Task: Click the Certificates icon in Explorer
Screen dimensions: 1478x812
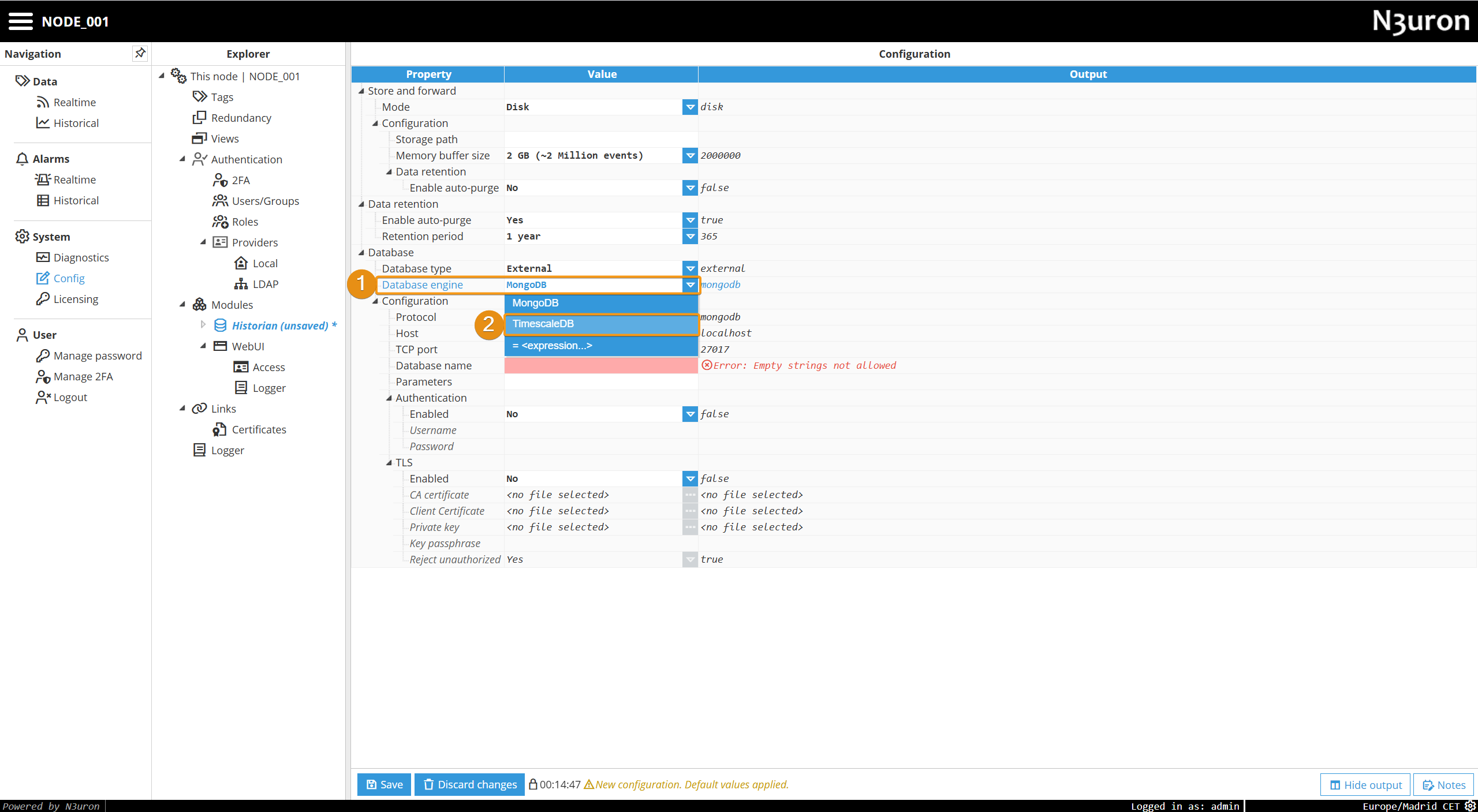Action: pos(219,429)
